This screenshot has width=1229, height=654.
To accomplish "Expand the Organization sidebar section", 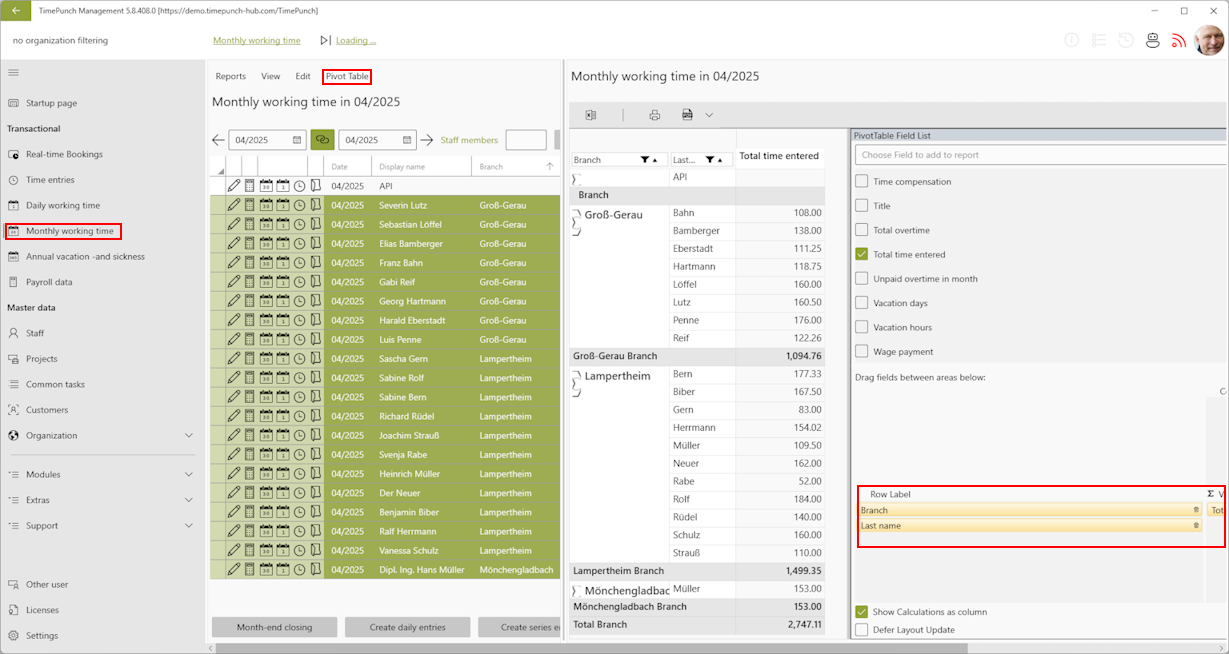I will (189, 436).
